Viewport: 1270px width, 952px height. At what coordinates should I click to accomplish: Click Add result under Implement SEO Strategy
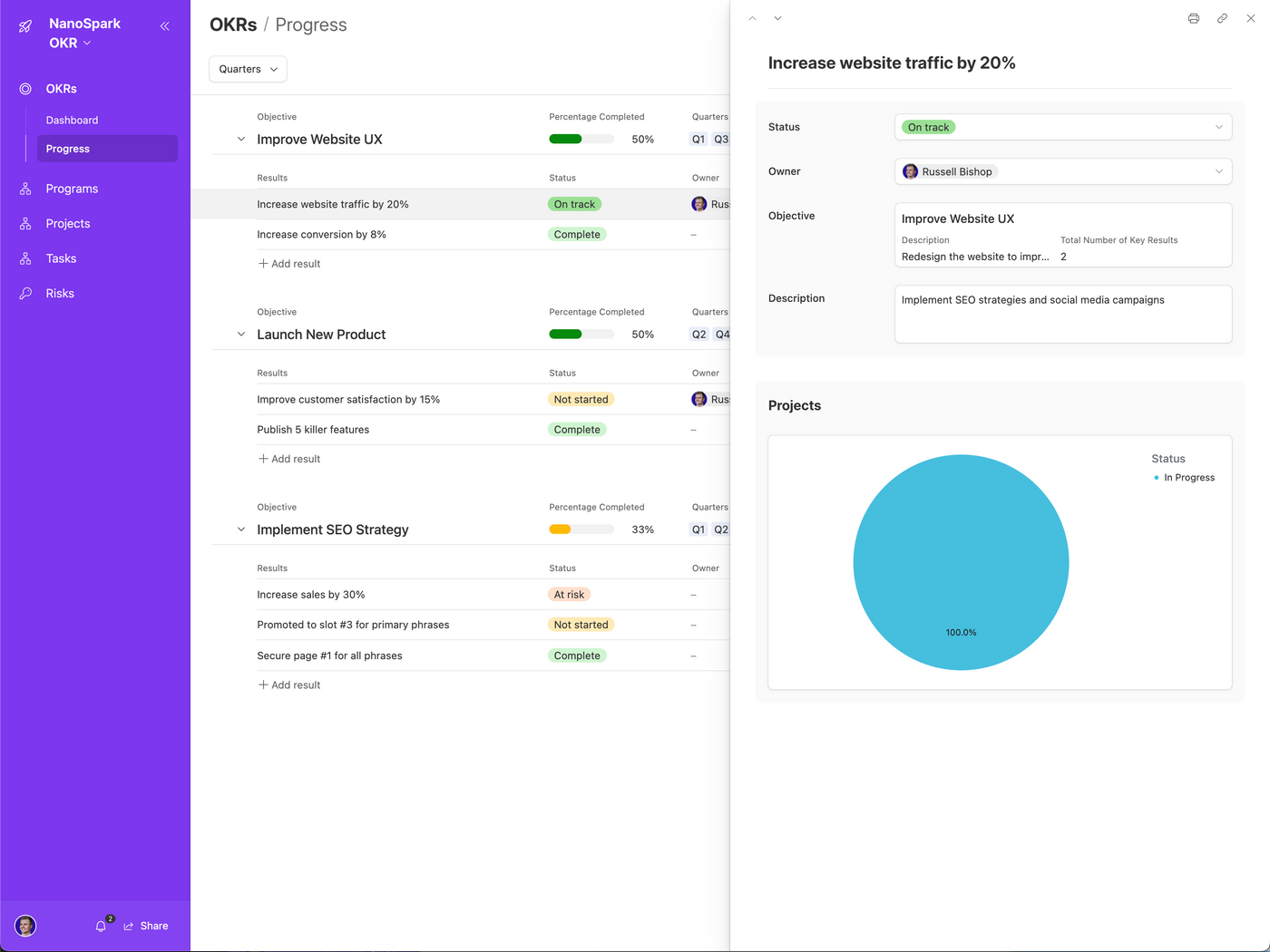click(x=288, y=685)
